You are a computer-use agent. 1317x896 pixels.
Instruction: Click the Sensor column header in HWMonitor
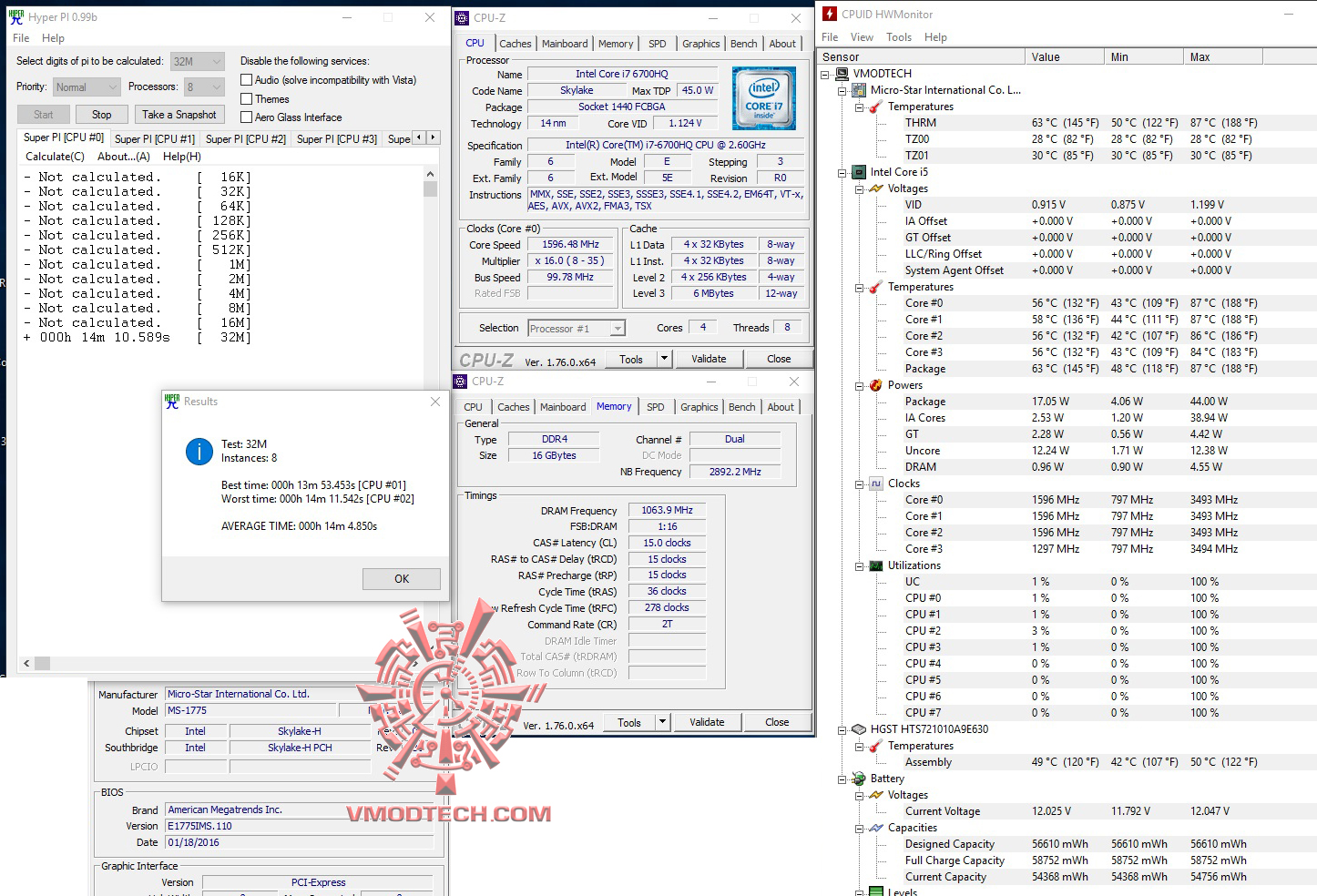tap(921, 56)
